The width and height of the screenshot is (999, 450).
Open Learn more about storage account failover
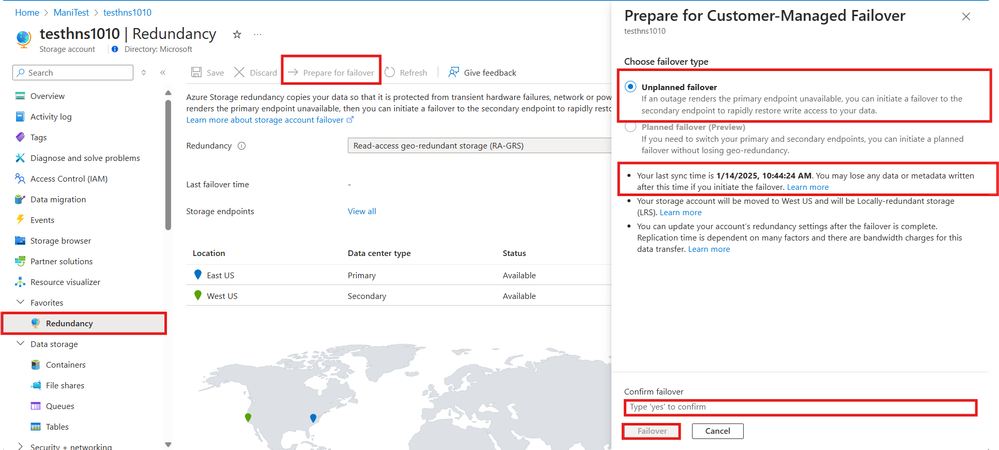270,119
